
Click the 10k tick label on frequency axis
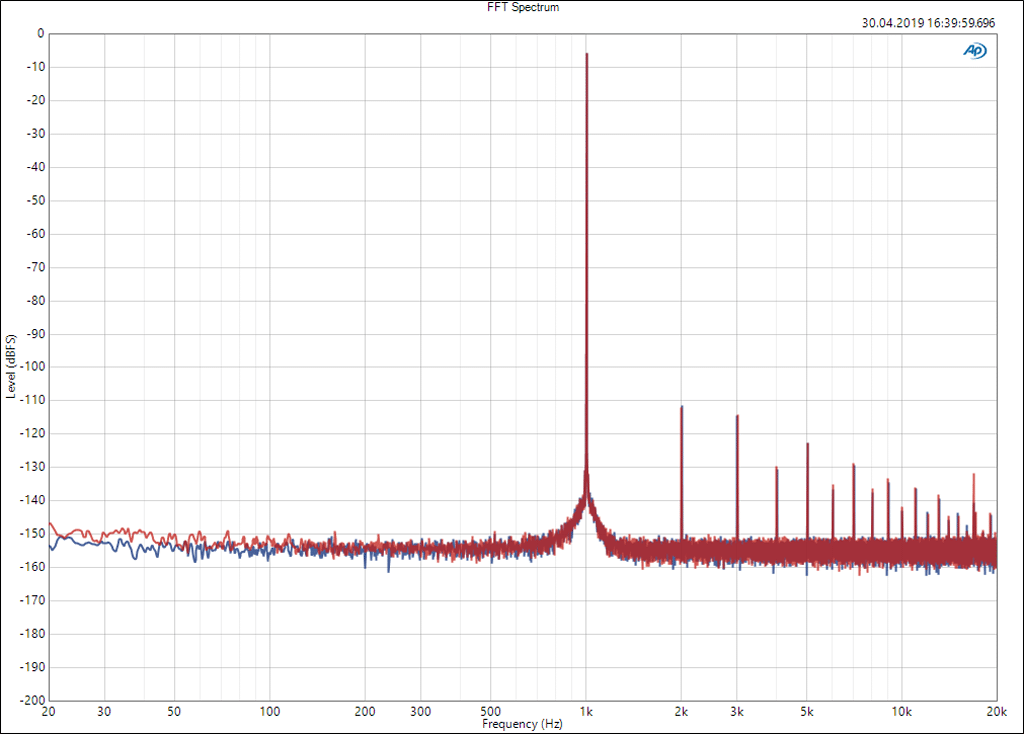point(901,712)
